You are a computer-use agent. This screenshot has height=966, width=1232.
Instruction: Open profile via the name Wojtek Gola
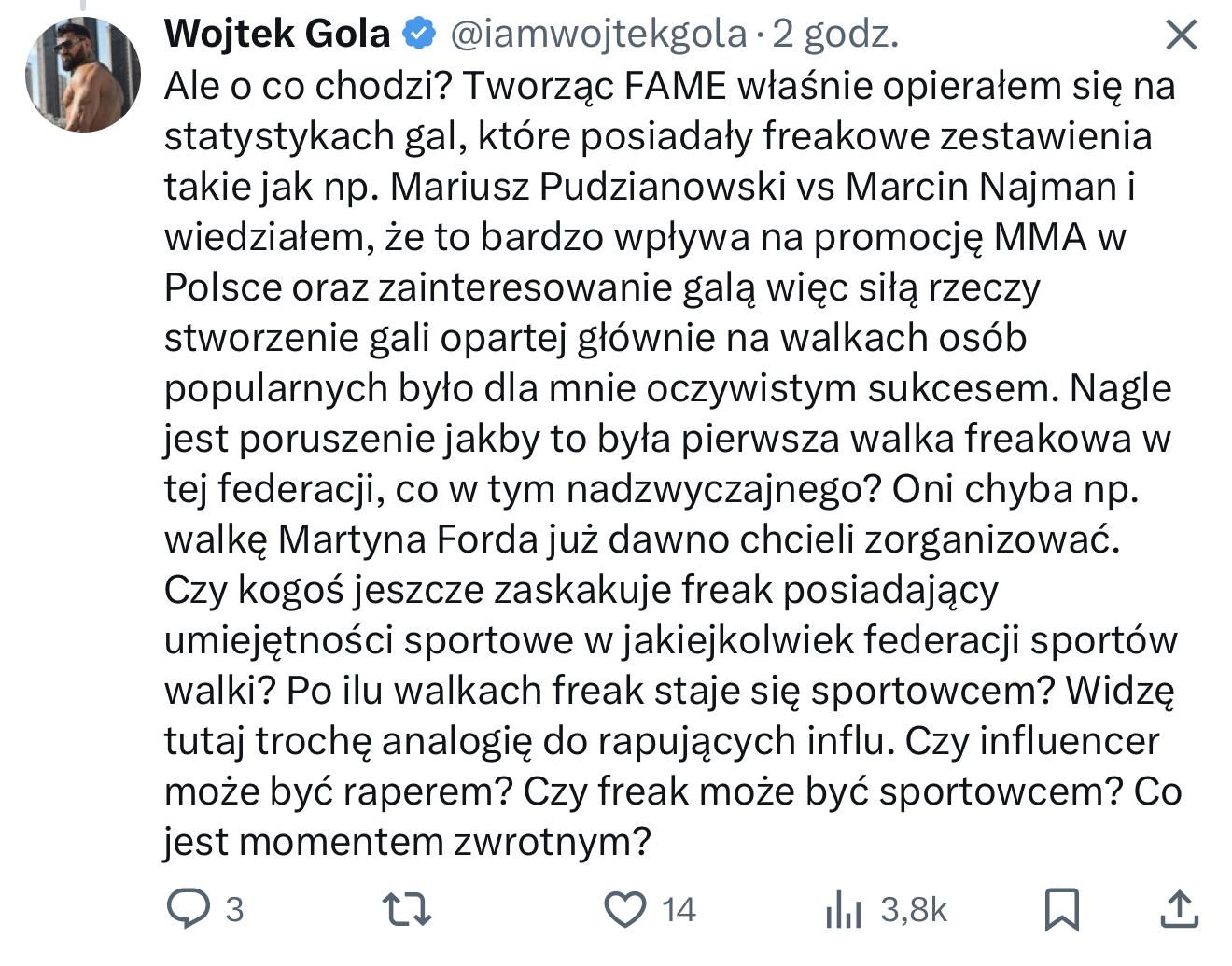(x=277, y=35)
